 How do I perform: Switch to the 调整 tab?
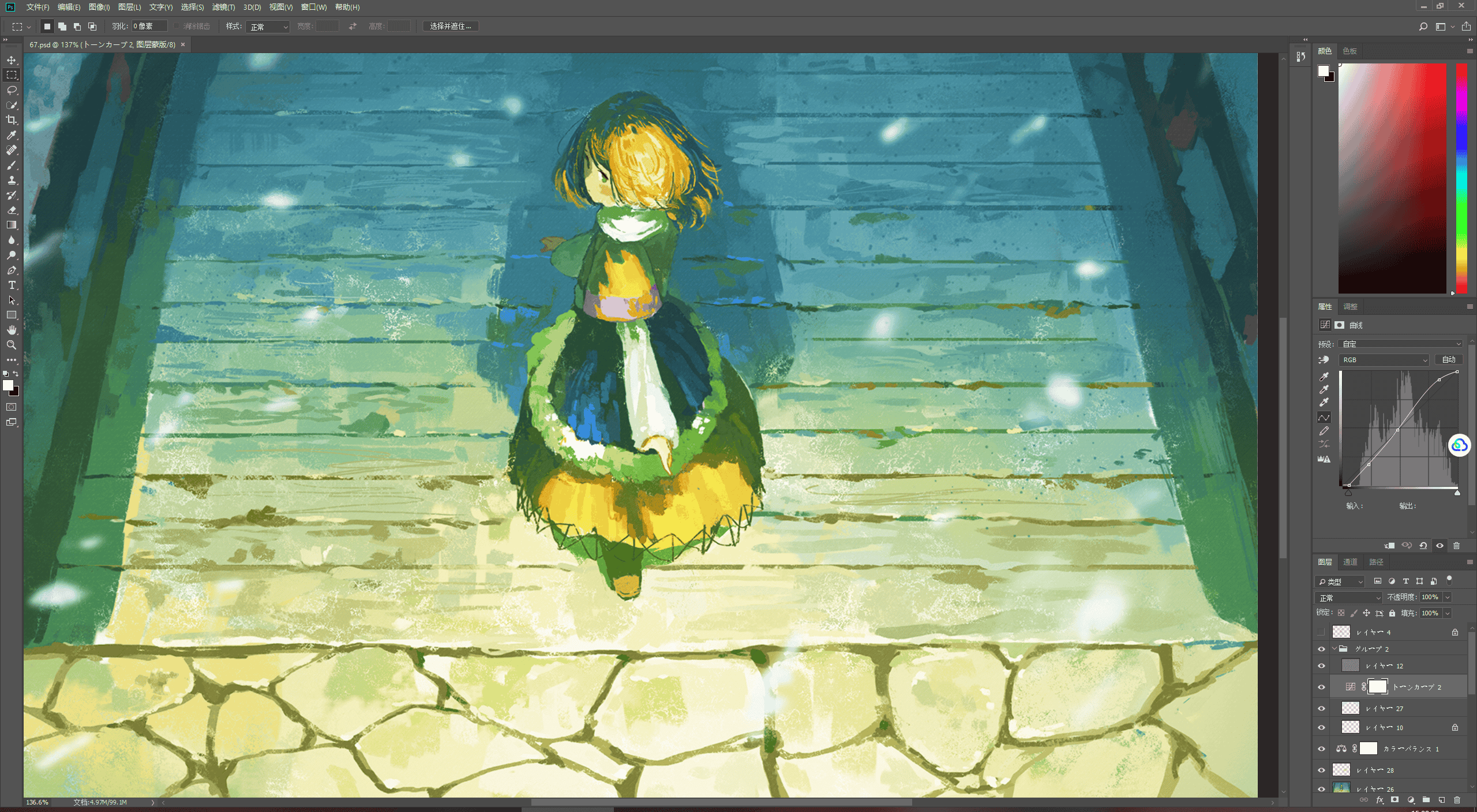click(x=1350, y=306)
